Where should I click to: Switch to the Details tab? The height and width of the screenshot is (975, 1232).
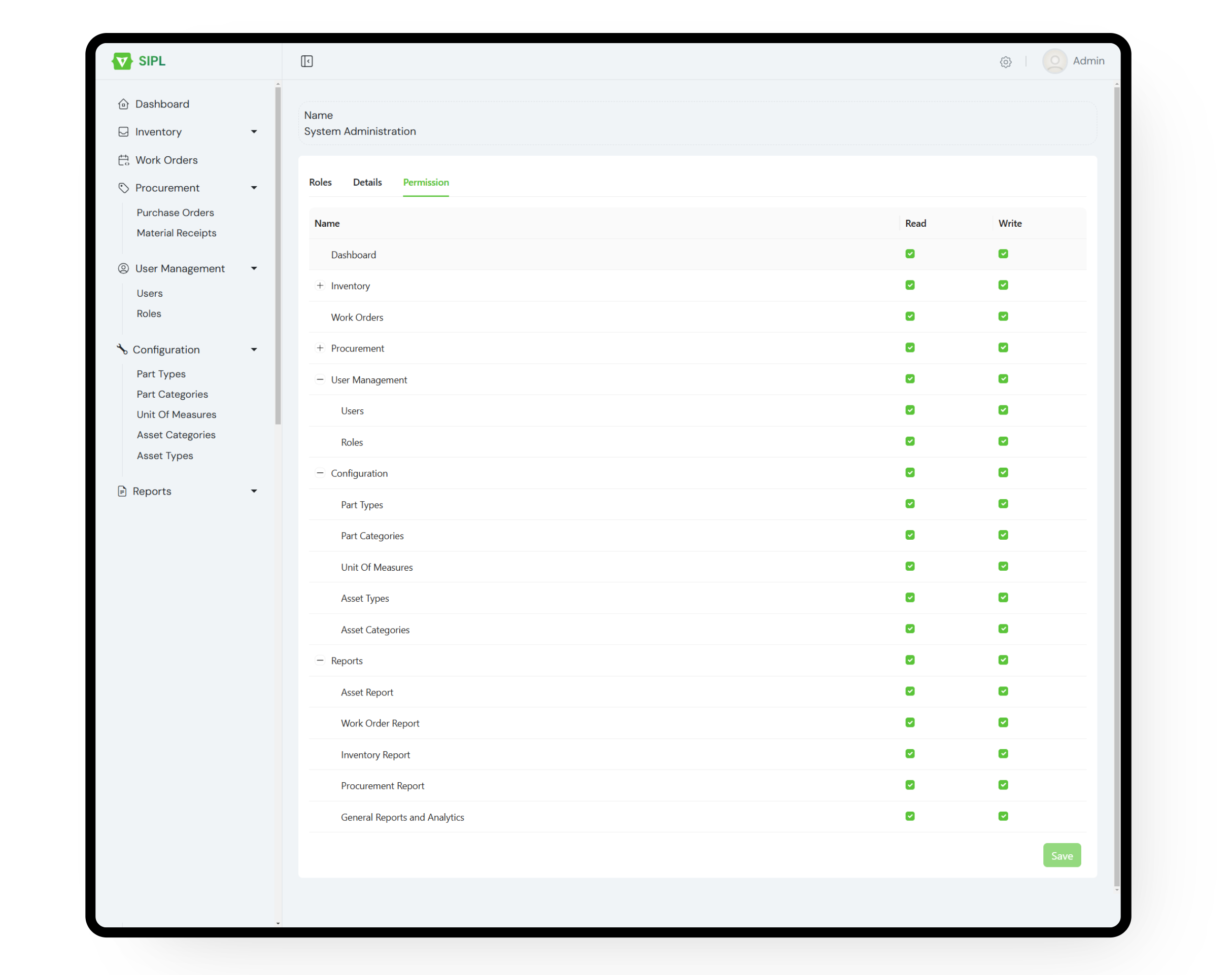(x=367, y=182)
